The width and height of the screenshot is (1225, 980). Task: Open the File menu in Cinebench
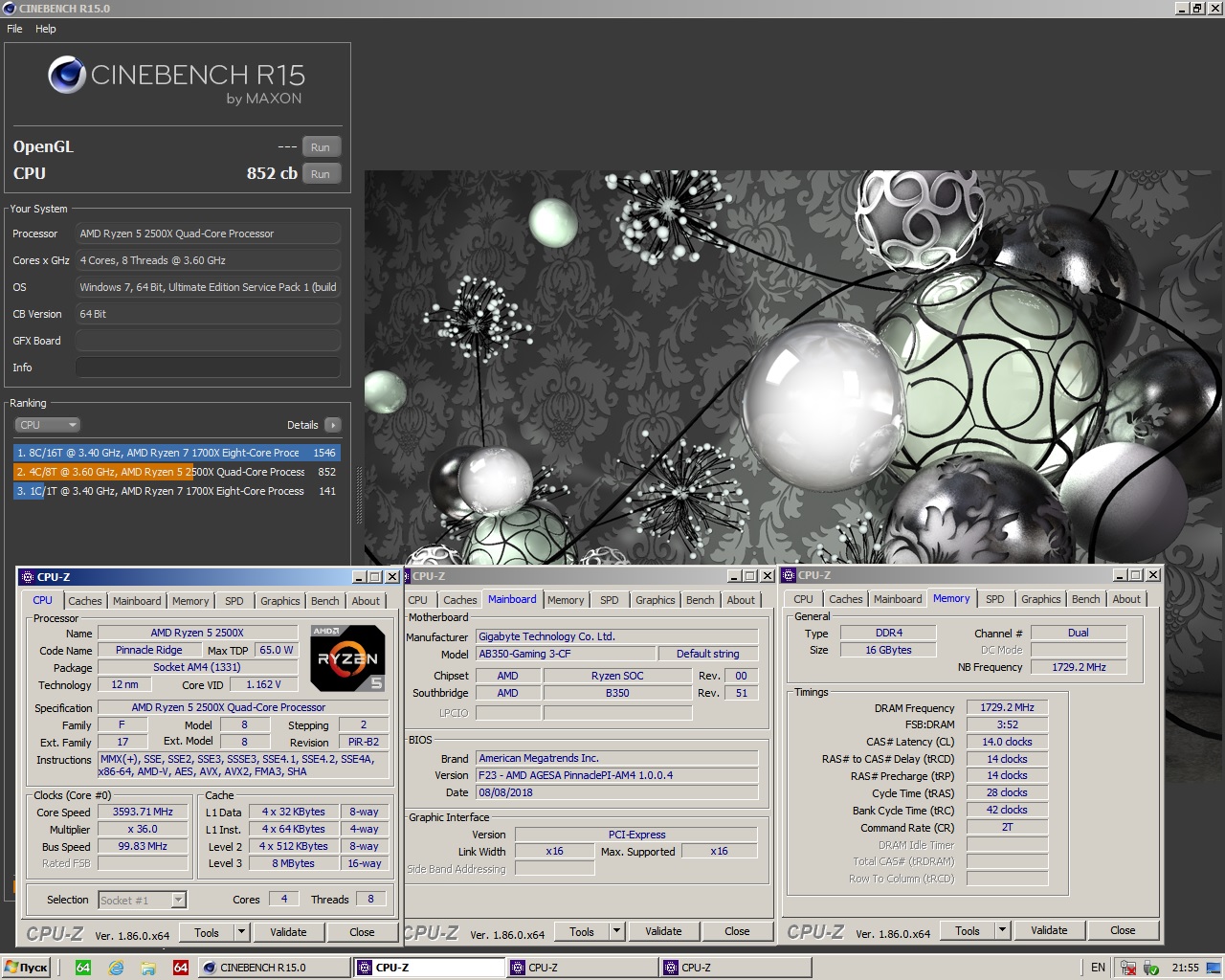click(14, 29)
